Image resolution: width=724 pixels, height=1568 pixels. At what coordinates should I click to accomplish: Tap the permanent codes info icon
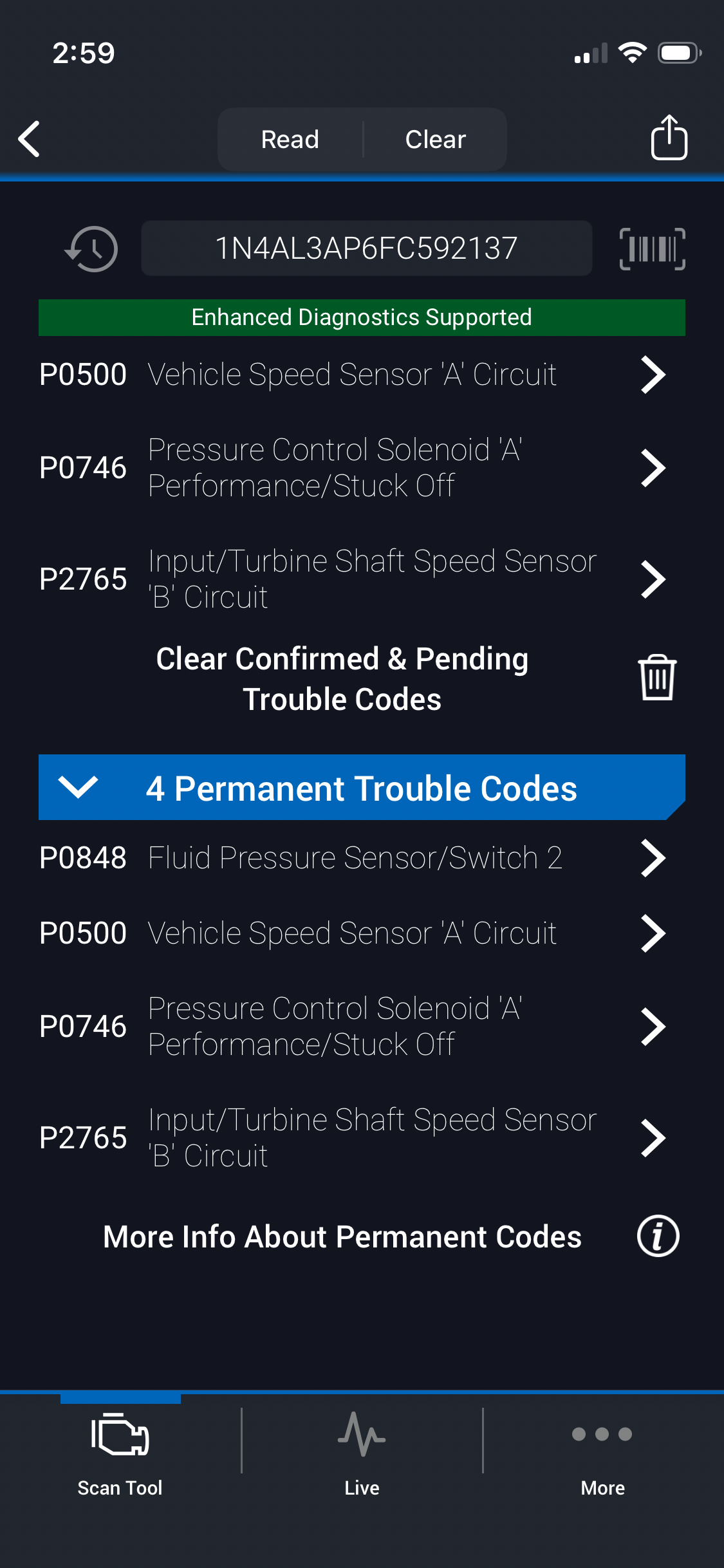[658, 1236]
